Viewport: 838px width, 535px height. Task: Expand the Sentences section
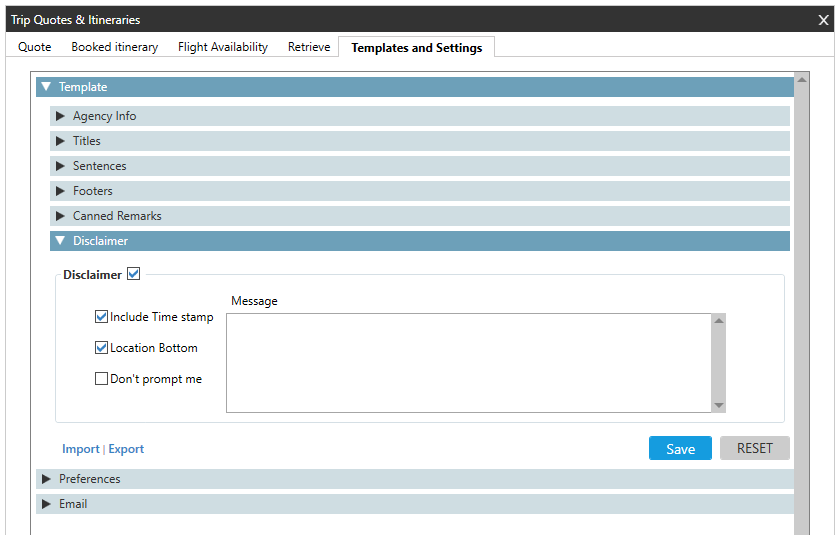60,166
